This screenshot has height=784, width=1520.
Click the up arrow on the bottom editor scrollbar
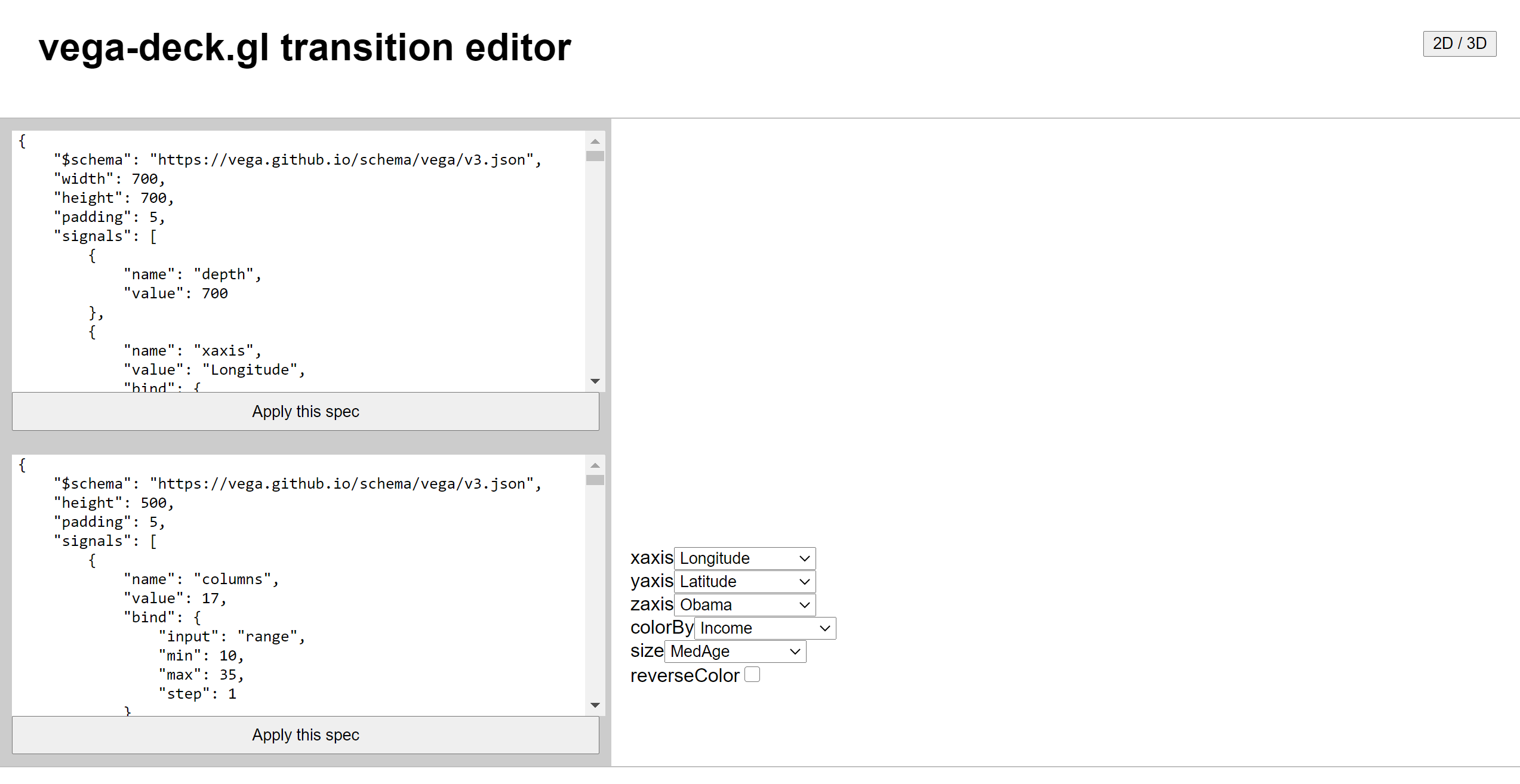(x=595, y=464)
